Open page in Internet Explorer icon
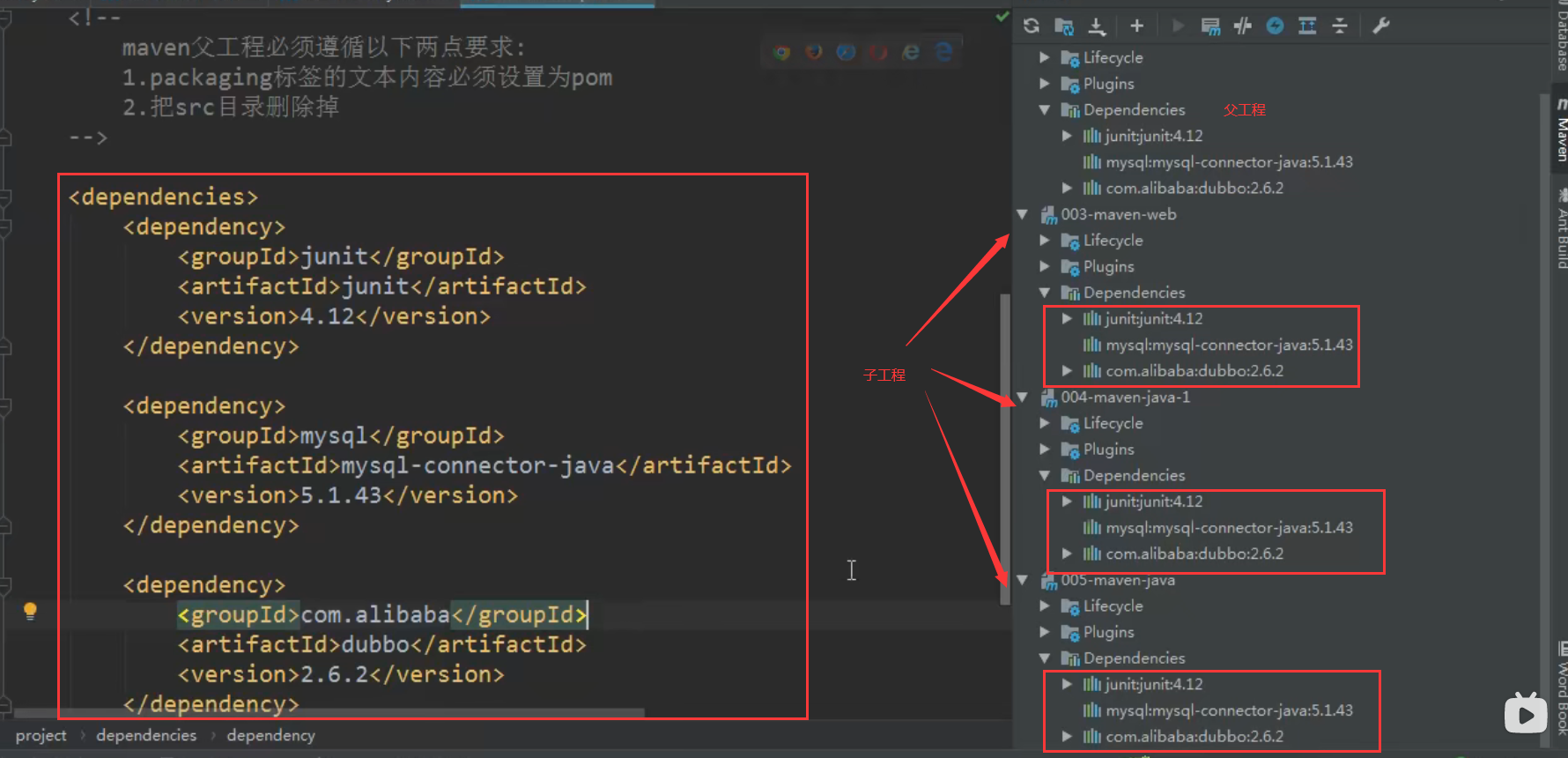The height and width of the screenshot is (758, 1568). coord(911,52)
